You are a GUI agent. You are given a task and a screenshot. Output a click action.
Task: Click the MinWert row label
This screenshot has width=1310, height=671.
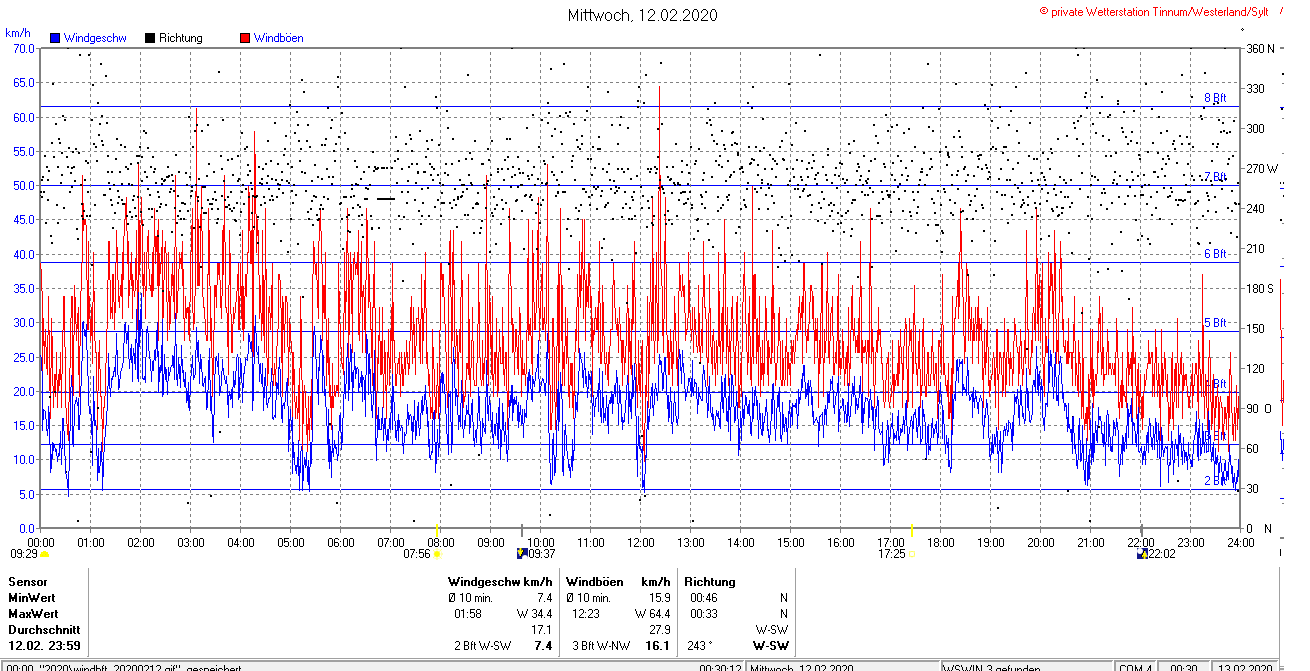34,597
